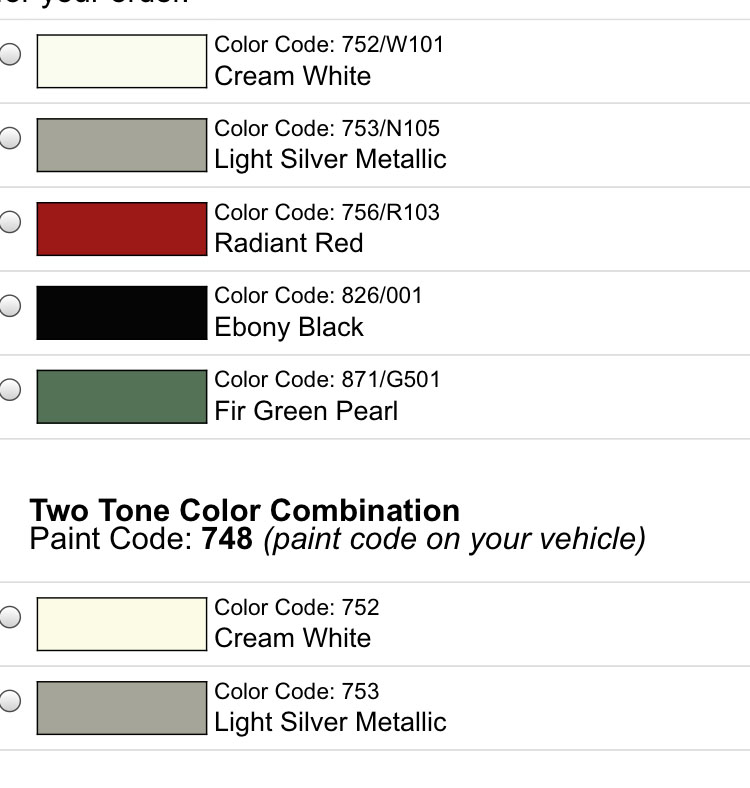This screenshot has height=788, width=750.
Task: Click the Radiant Red color swatch
Action: 120,229
